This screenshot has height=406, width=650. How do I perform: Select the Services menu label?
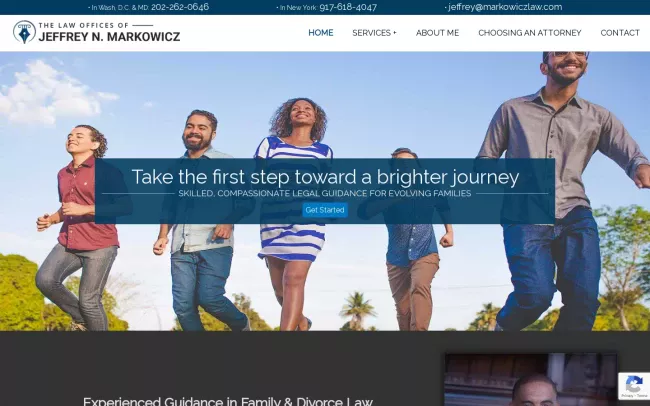(371, 33)
